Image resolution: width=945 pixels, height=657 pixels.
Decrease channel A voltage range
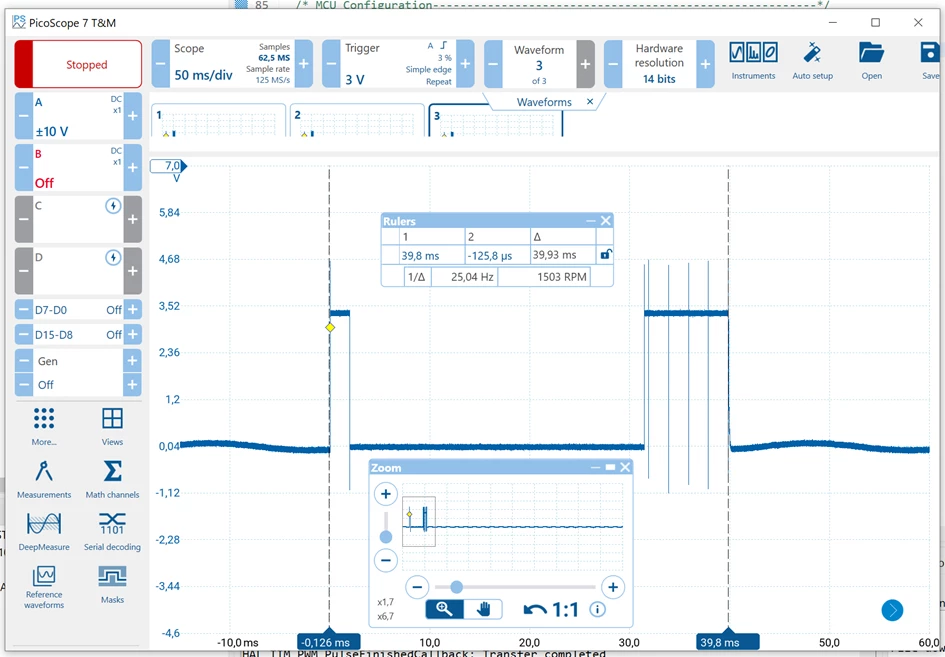24,116
